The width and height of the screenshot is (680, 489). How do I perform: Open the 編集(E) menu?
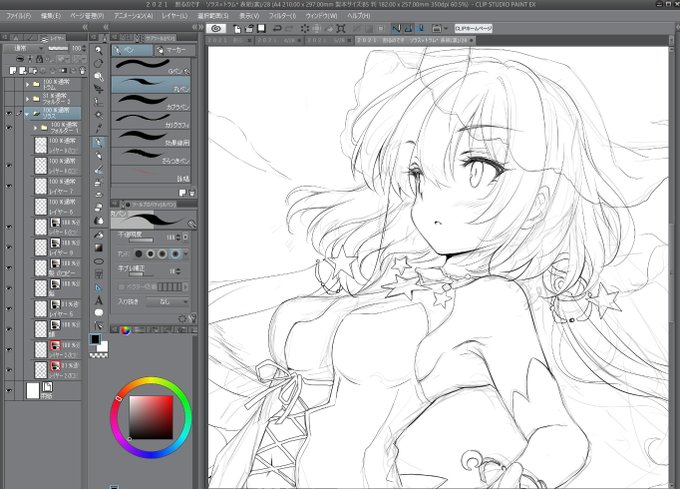51,16
